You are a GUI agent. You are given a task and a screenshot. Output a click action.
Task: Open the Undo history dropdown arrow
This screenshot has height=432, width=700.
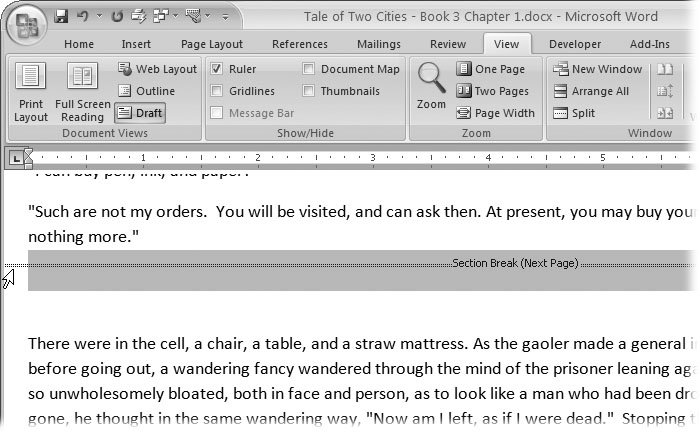tap(99, 17)
